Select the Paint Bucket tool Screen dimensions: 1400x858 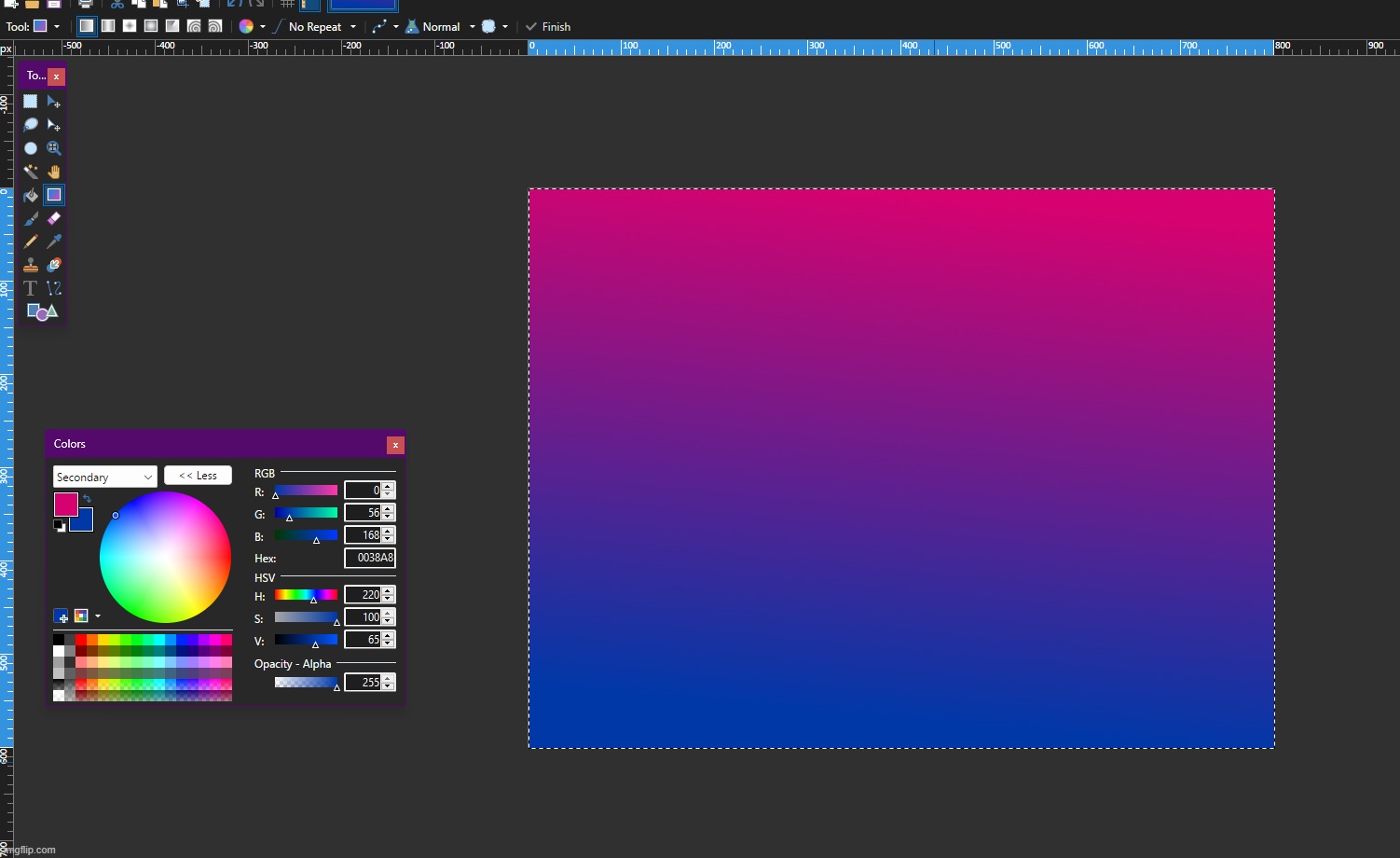tap(31, 195)
